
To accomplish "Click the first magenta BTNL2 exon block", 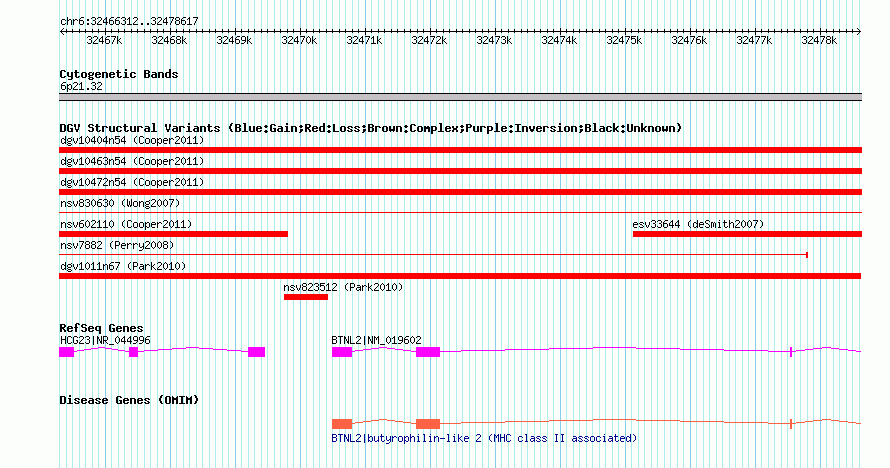I will pyautogui.click(x=342, y=352).
